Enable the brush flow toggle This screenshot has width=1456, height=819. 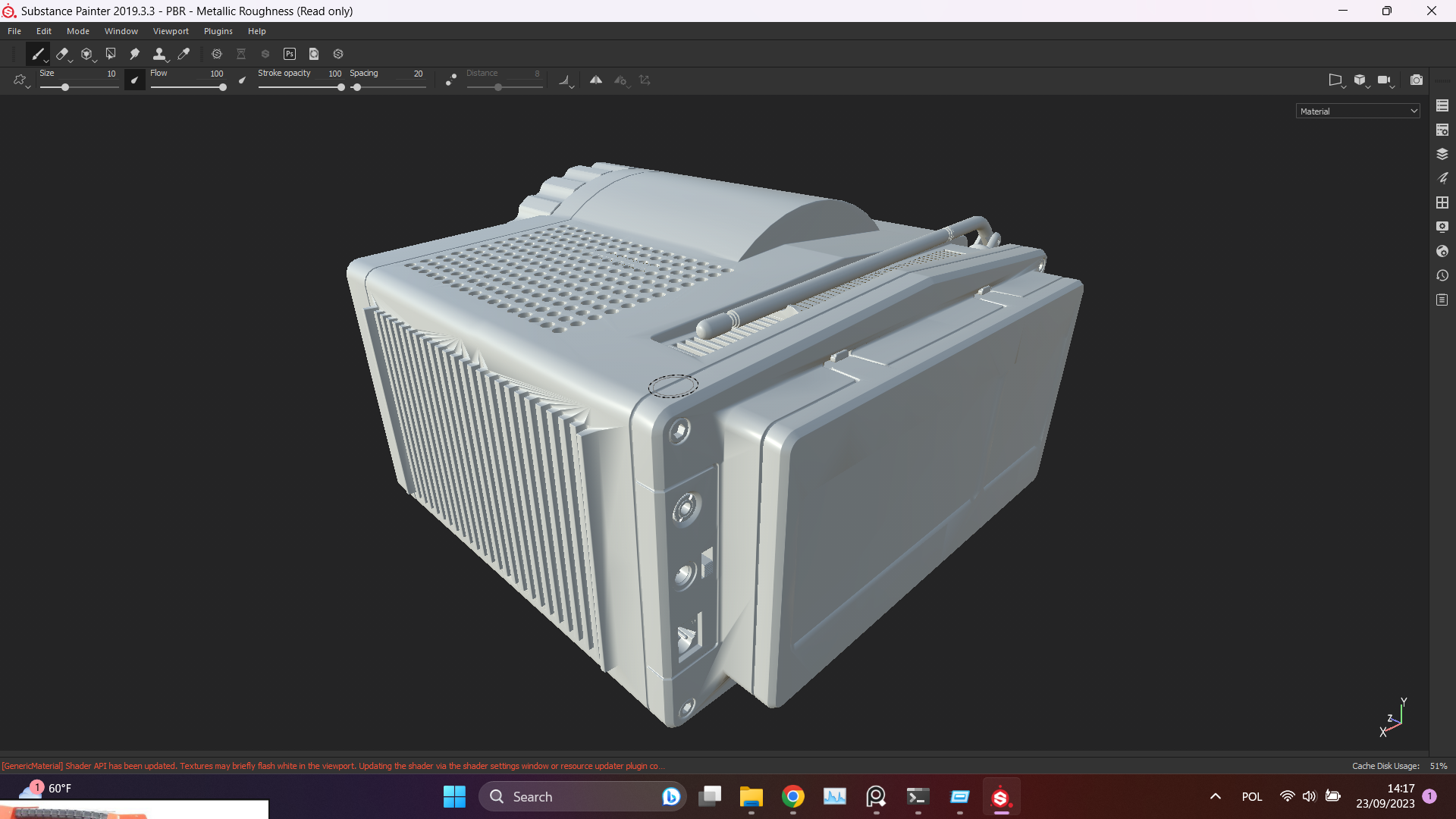click(x=134, y=80)
